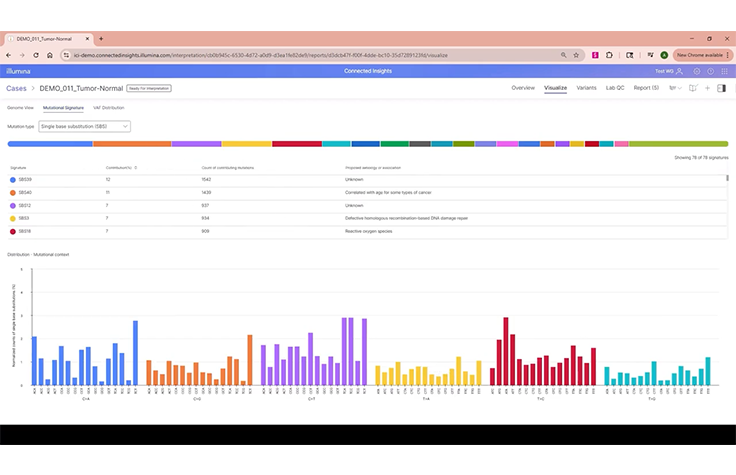Image resolution: width=736 pixels, height=475 pixels.
Task: Open the VAF Distribution sub-tab
Action: [108, 106]
